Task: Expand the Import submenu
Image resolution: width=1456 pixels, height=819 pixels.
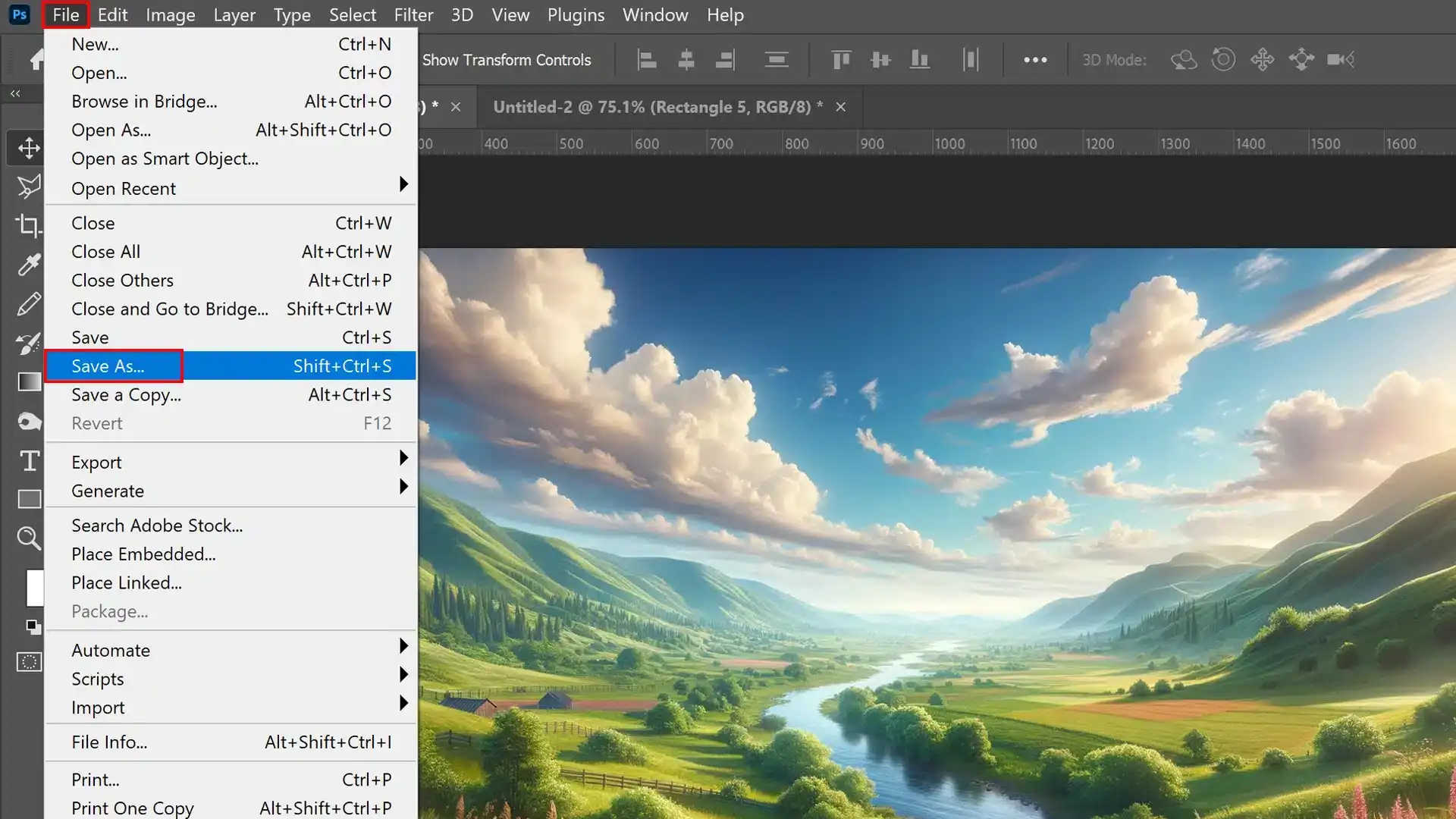Action: pyautogui.click(x=231, y=708)
